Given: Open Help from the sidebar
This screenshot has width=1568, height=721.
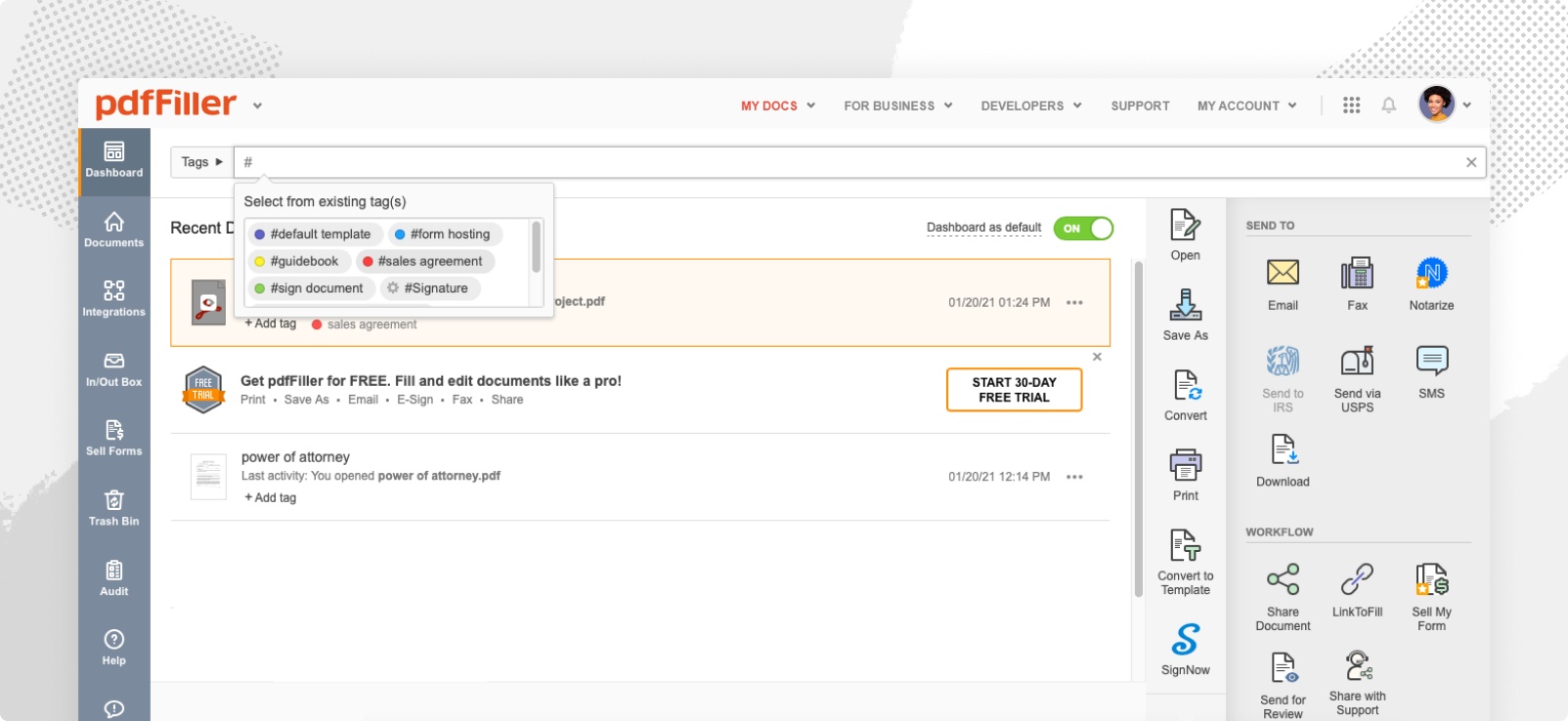Looking at the screenshot, I should click(114, 648).
